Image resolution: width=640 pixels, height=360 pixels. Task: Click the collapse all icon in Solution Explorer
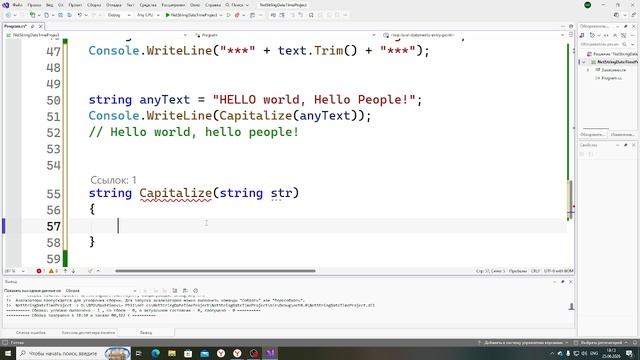(615, 36)
